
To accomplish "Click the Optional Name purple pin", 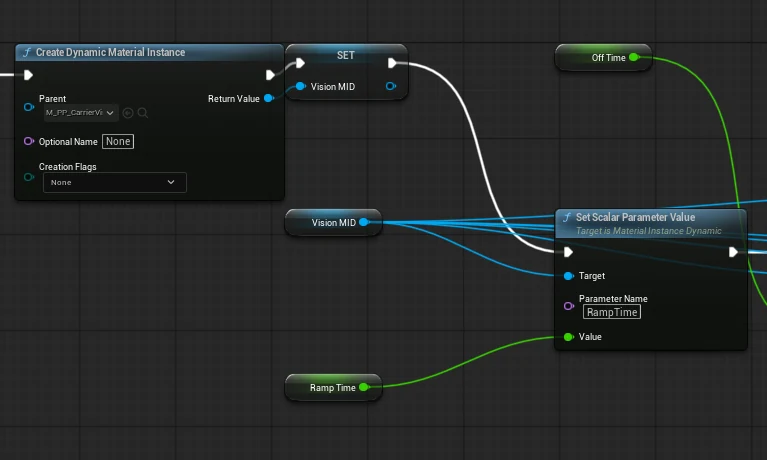I will (x=29, y=141).
